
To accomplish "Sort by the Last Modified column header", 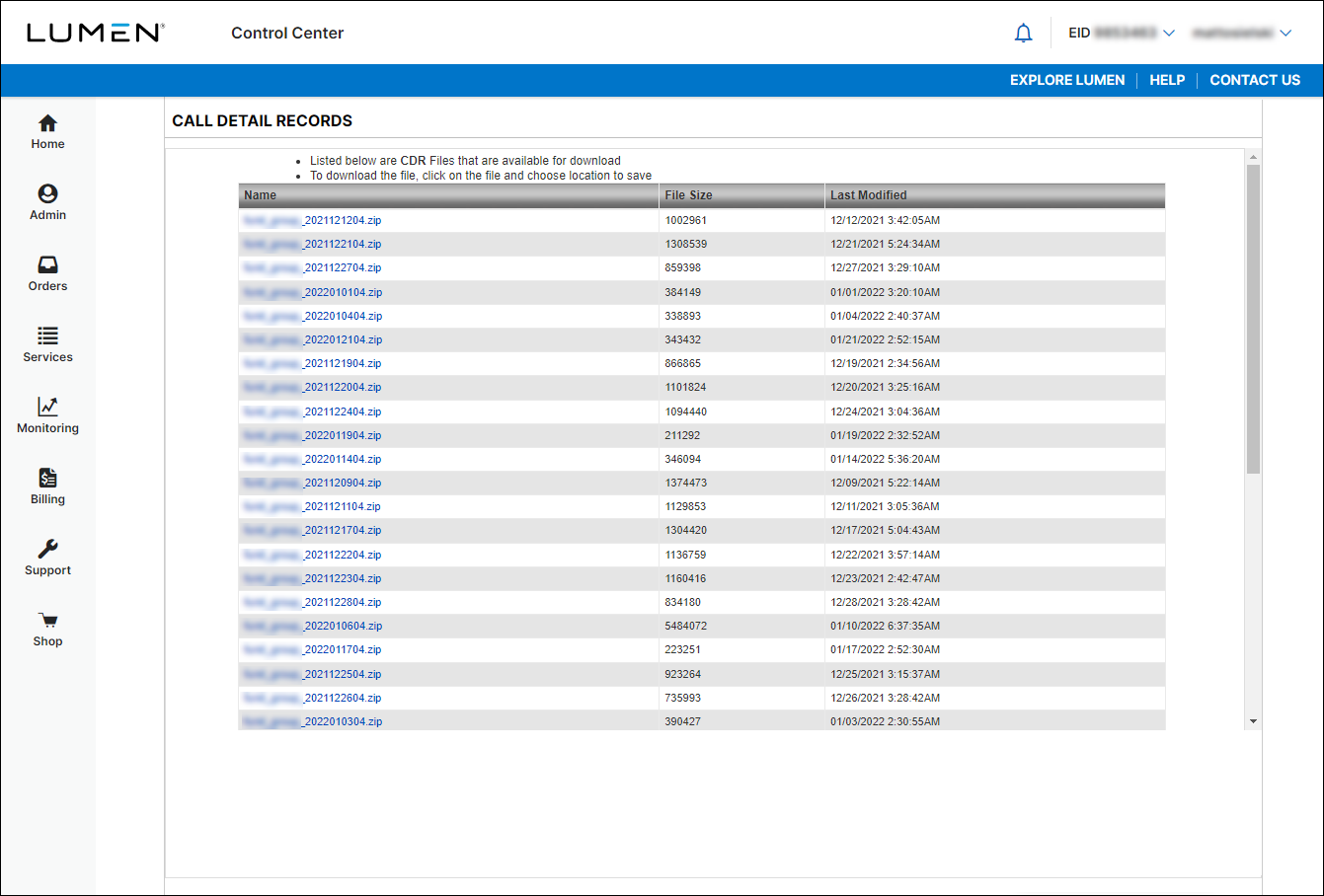I will click(995, 195).
